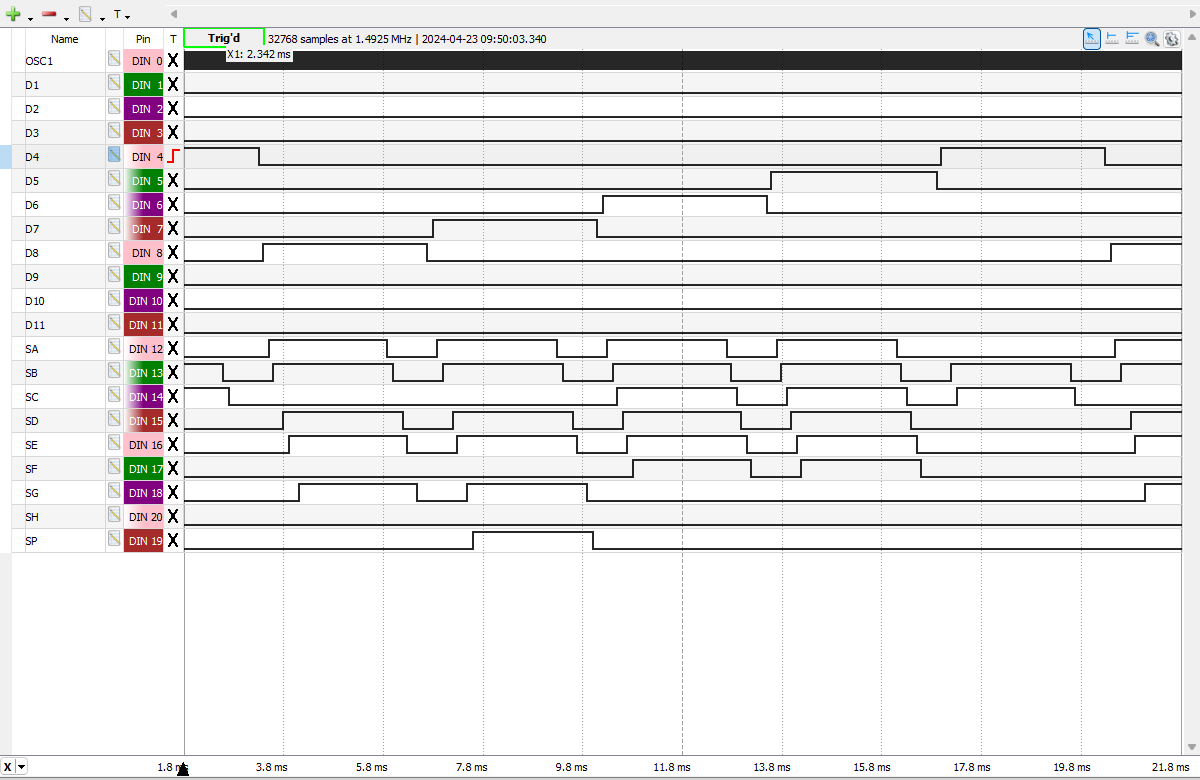Toggle trigger condition X for SP

click(173, 540)
